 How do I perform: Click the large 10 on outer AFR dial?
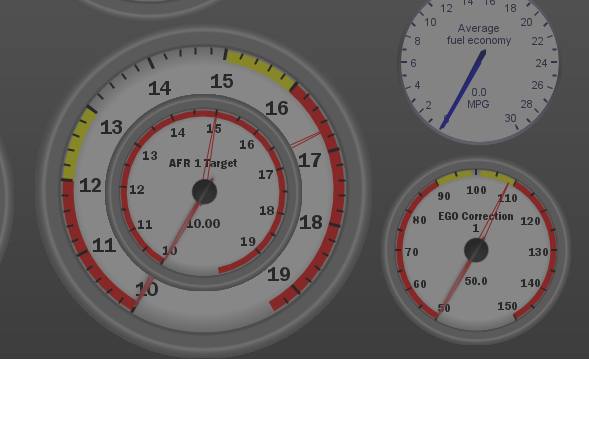[147, 289]
